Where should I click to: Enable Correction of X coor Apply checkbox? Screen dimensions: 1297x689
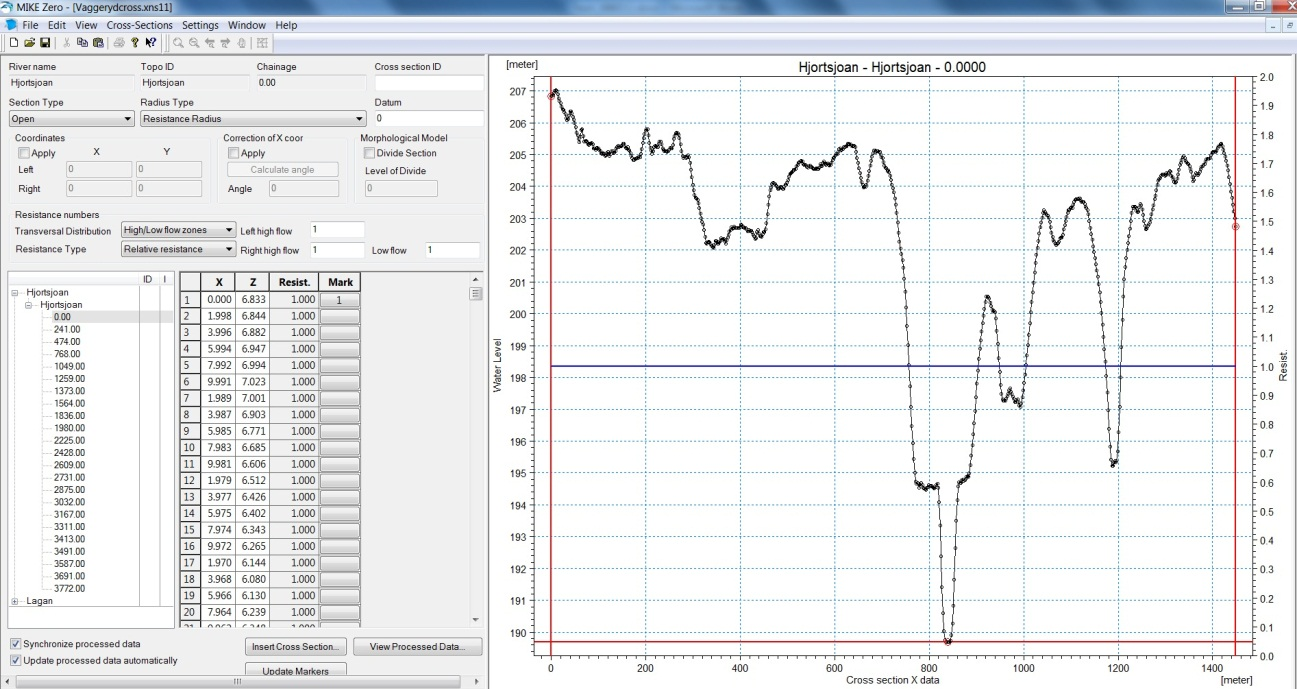click(234, 154)
